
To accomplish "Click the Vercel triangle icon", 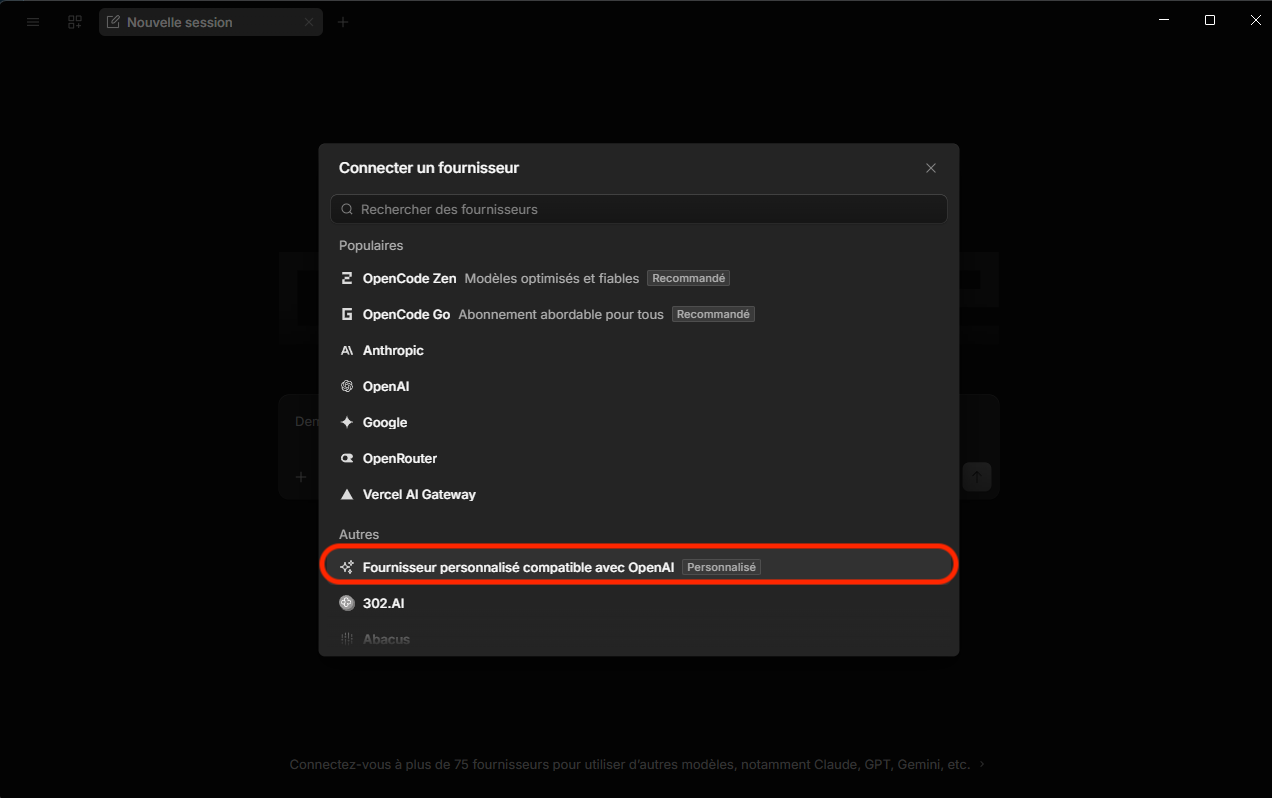I will [x=347, y=494].
